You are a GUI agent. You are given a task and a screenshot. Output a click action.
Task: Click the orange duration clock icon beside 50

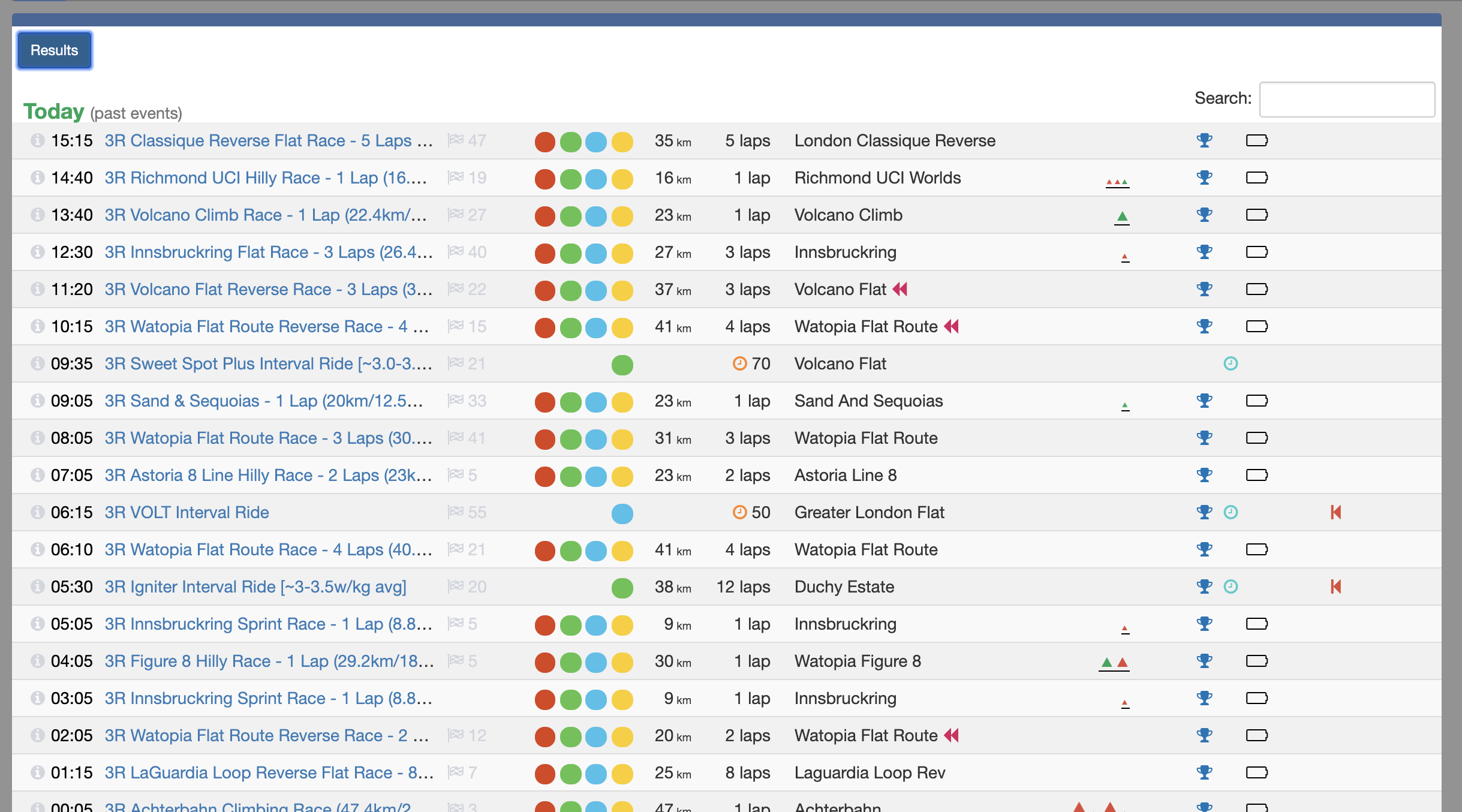point(739,512)
